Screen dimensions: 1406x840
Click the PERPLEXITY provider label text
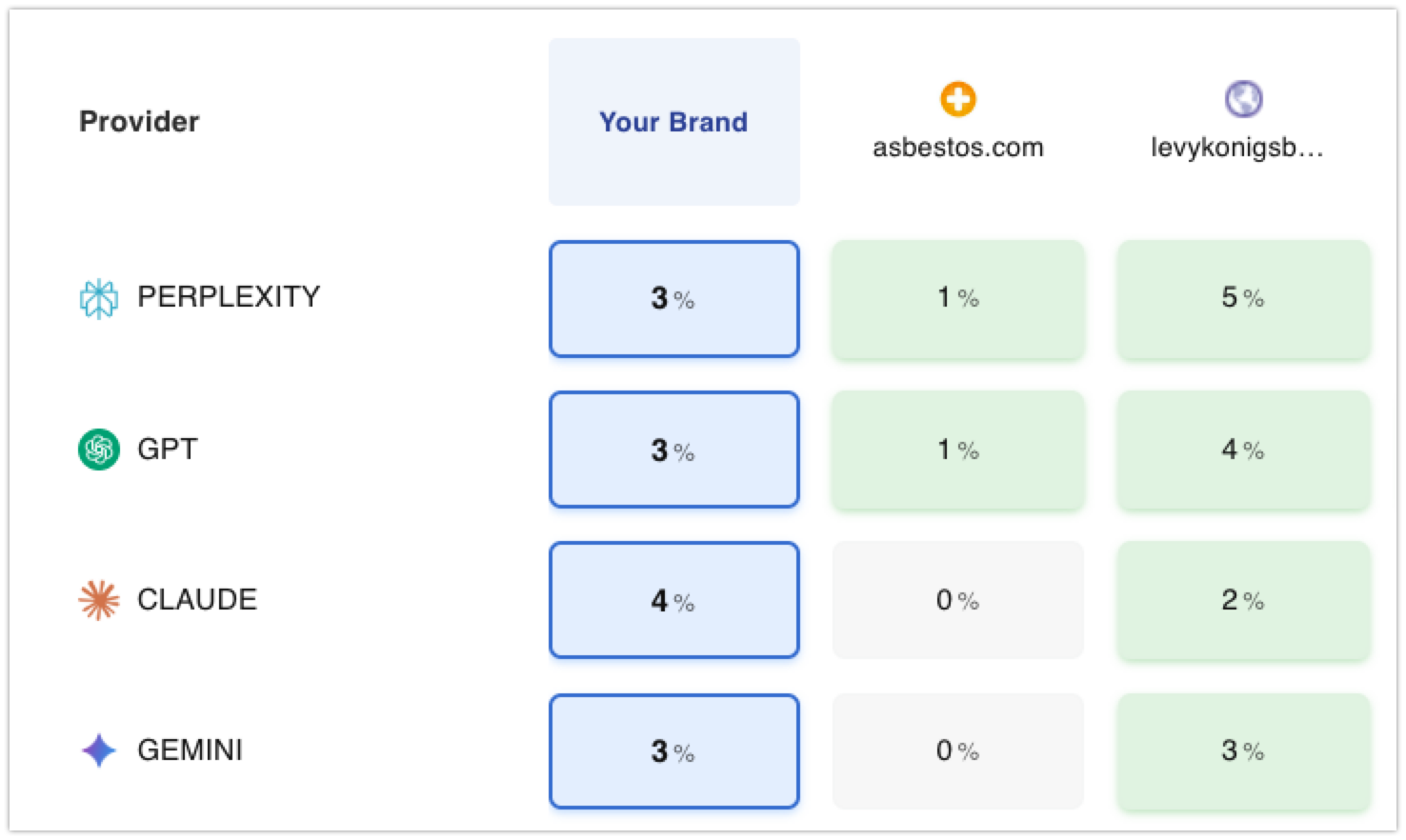tap(229, 297)
